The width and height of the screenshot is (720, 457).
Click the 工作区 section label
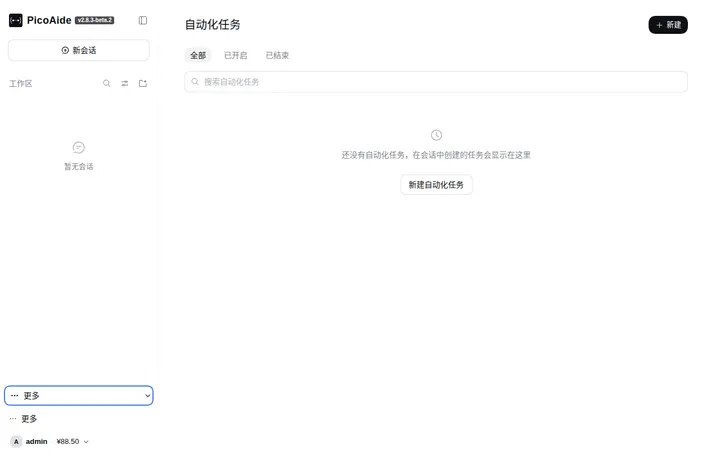tap(21, 84)
